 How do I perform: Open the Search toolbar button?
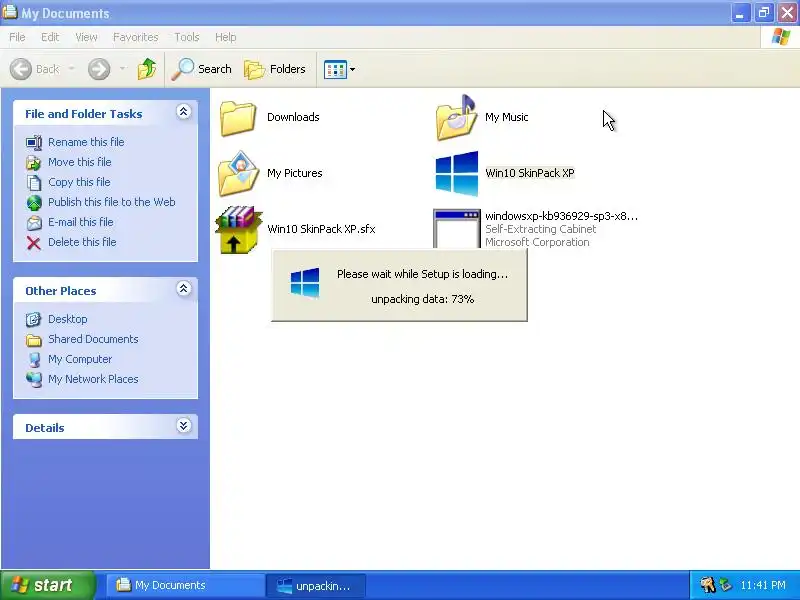click(201, 69)
